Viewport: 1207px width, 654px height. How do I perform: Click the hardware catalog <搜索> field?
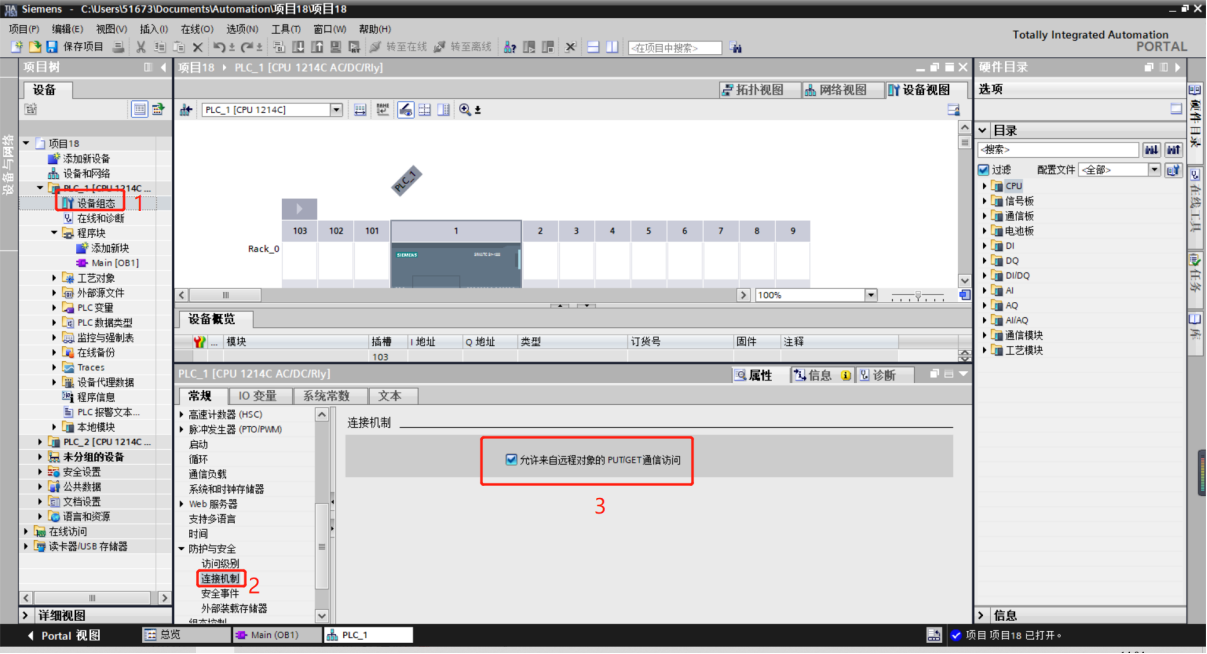(1058, 149)
